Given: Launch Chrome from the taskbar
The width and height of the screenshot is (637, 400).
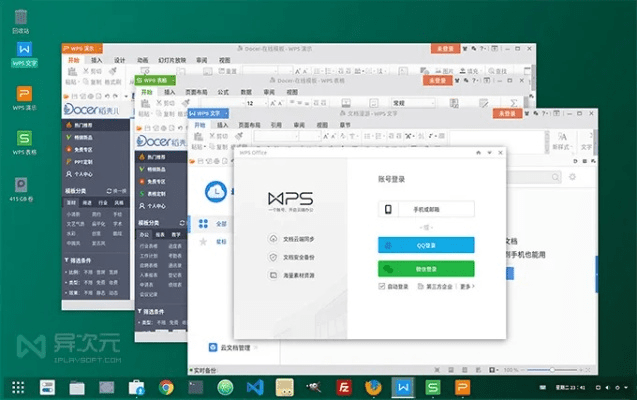Looking at the screenshot, I should click(x=166, y=386).
